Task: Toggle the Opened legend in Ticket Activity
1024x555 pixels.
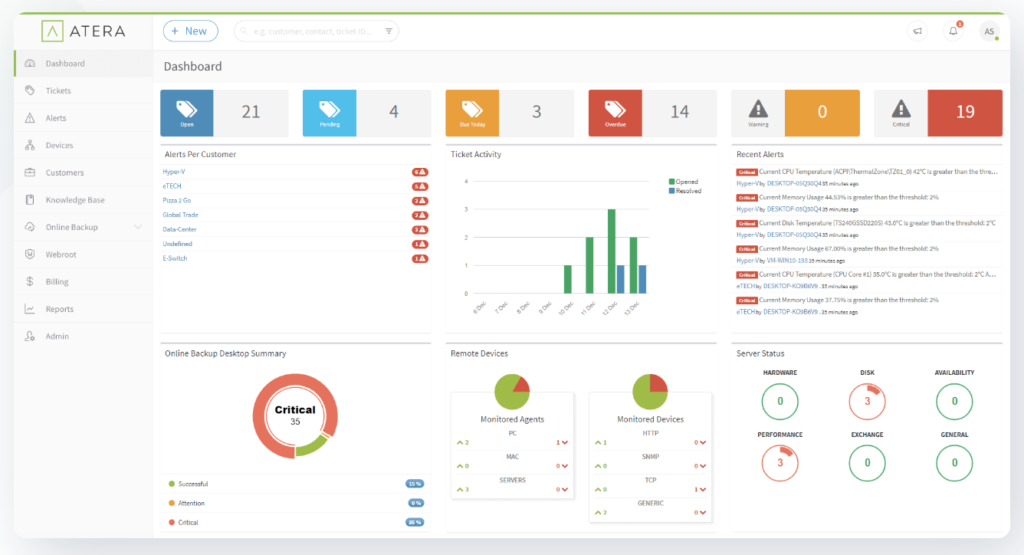Action: tap(684, 182)
